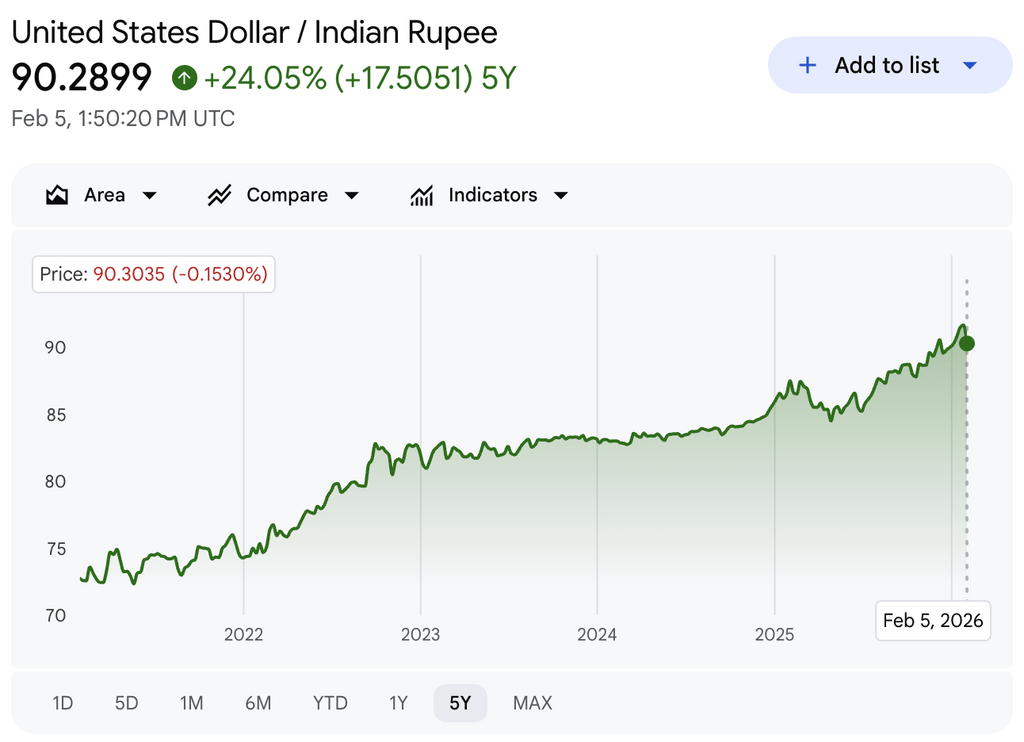Expand the Area dropdown arrow
The height and width of the screenshot is (742, 1024).
coord(150,195)
